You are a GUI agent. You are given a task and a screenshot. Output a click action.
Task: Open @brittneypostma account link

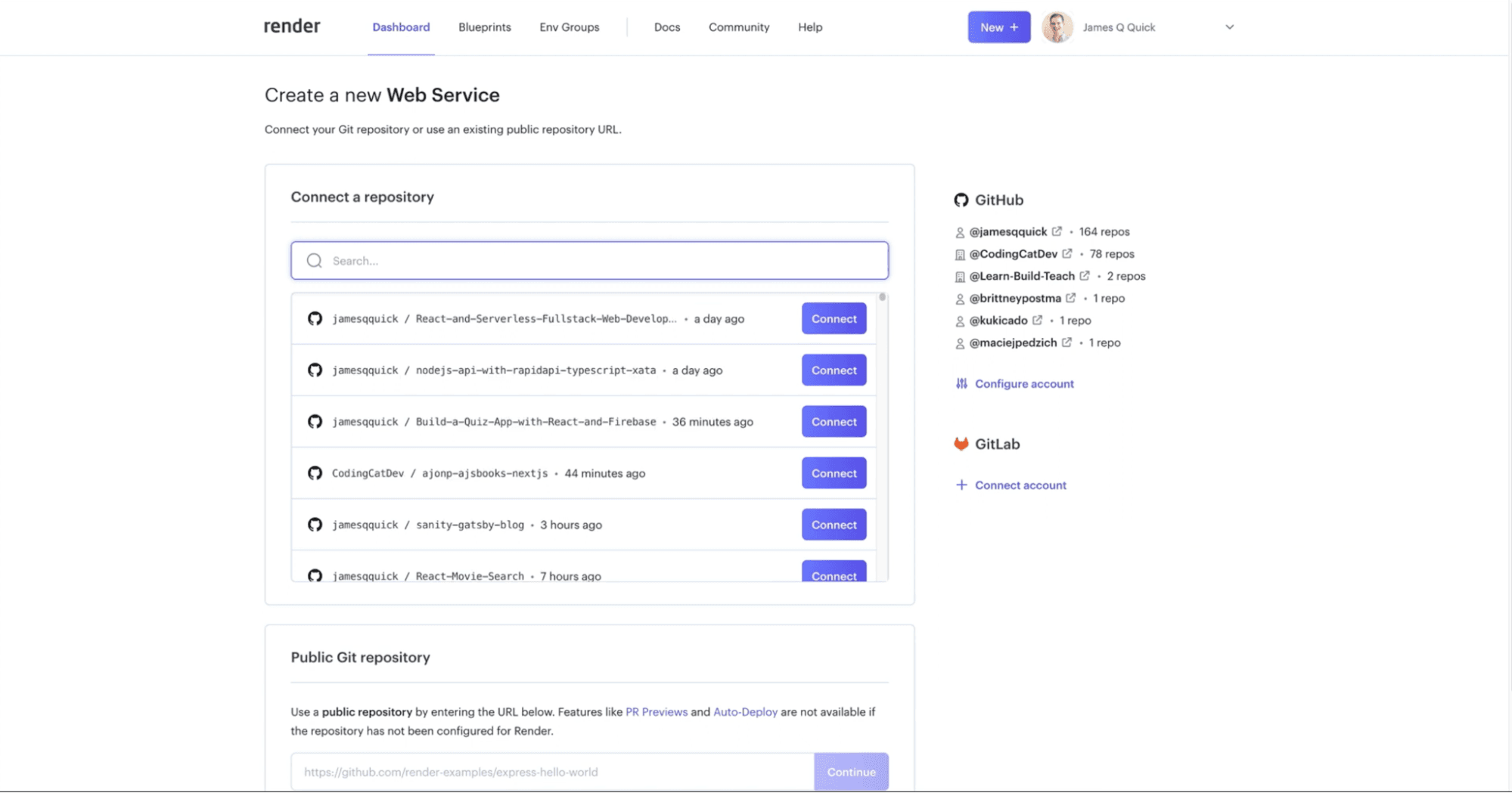point(1015,299)
